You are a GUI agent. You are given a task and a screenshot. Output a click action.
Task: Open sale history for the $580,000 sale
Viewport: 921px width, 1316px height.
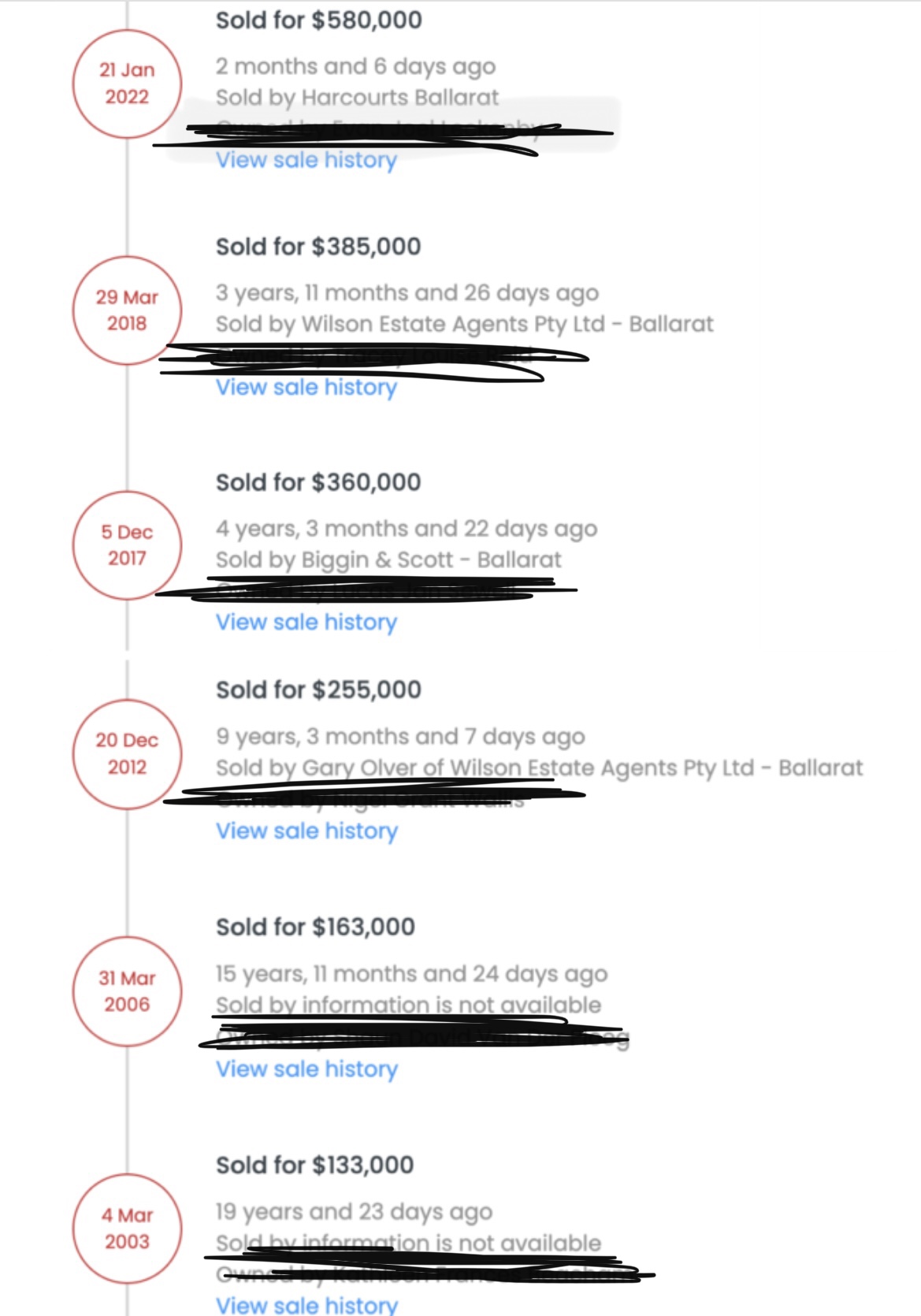pos(306,160)
